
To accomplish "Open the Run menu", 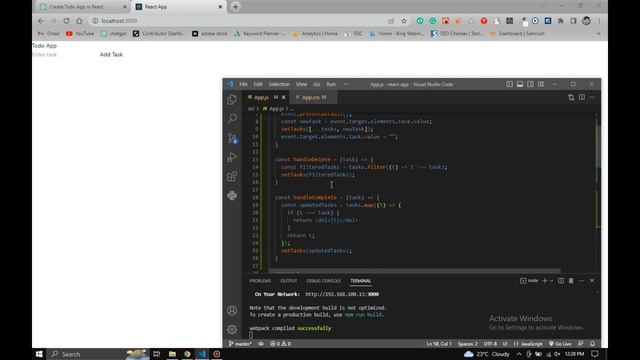I will [x=331, y=84].
